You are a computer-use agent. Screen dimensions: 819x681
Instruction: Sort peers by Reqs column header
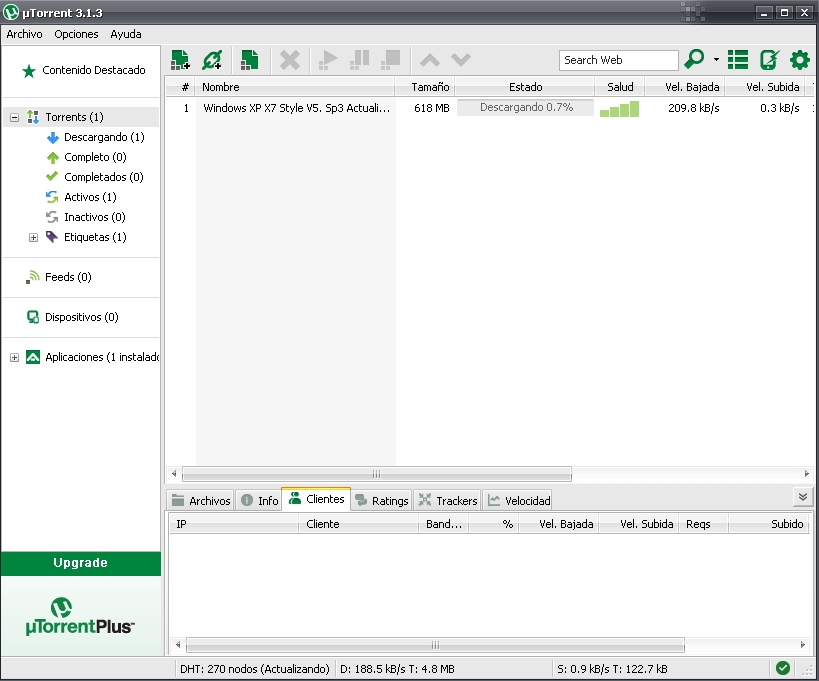pos(703,524)
